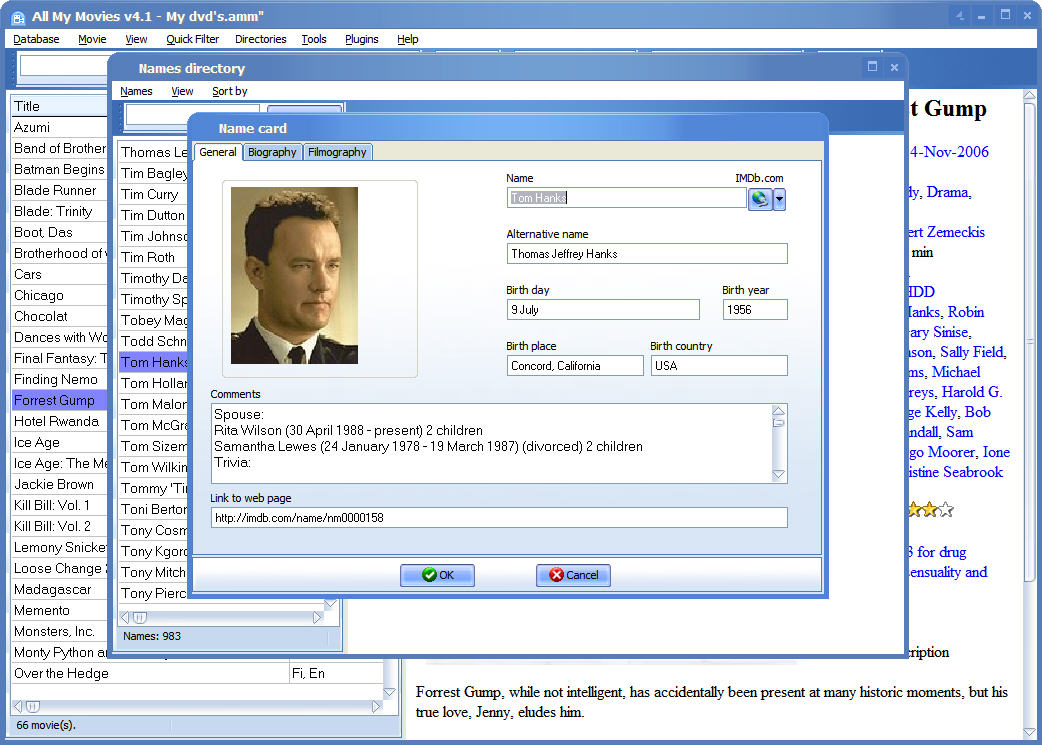Viewport: 1042px width, 745px height.
Task: Maximize the Names directory window
Action: 872,66
